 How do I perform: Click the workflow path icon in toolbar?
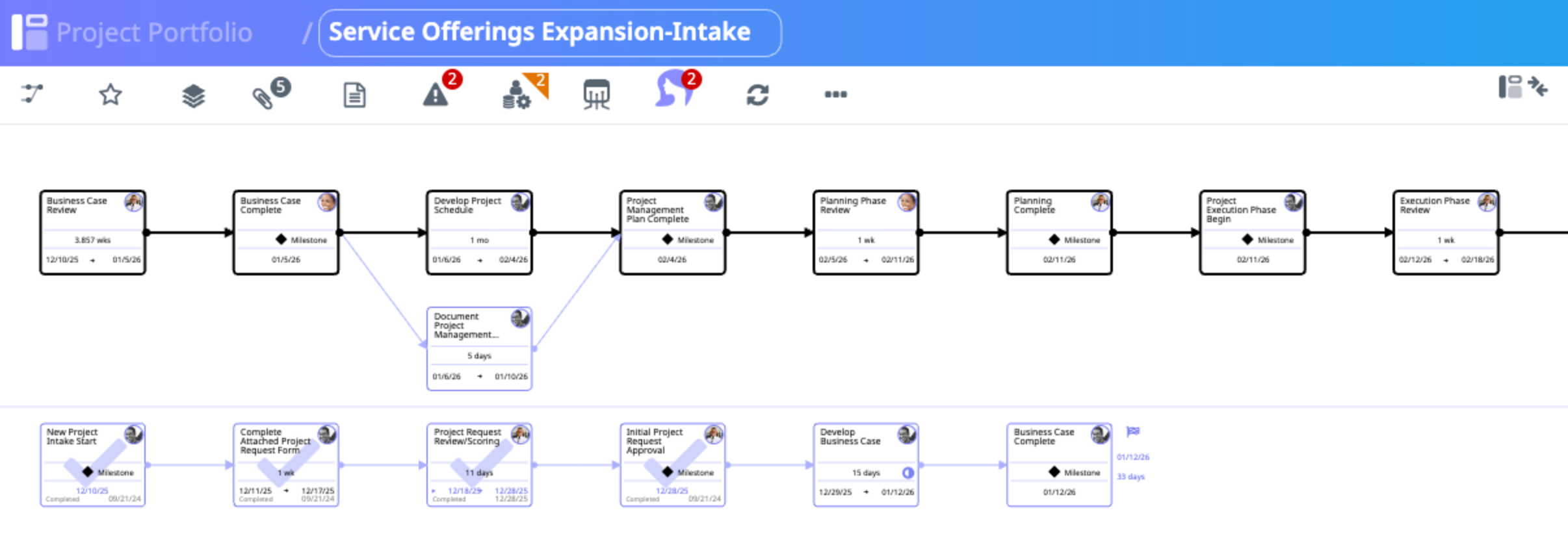pos(32,94)
